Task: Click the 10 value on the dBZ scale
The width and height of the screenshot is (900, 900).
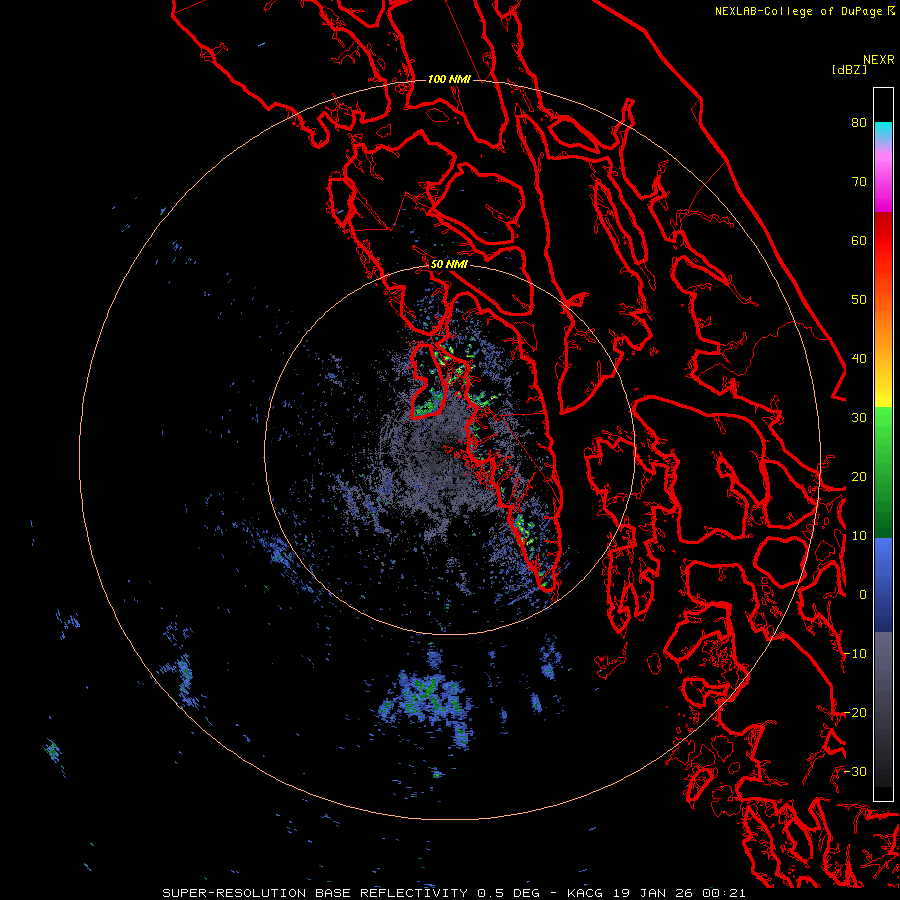Action: coord(859,536)
